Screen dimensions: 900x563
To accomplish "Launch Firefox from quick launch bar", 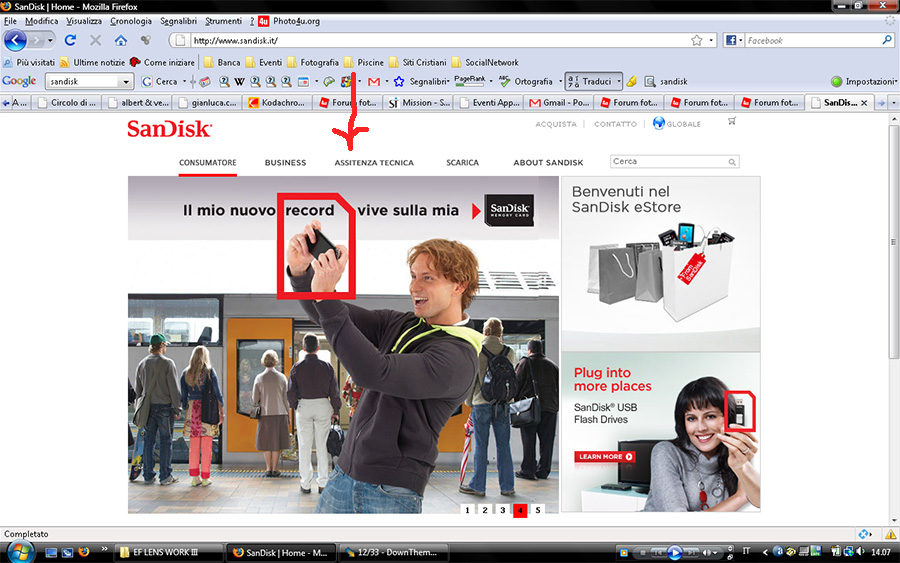I will click(84, 552).
